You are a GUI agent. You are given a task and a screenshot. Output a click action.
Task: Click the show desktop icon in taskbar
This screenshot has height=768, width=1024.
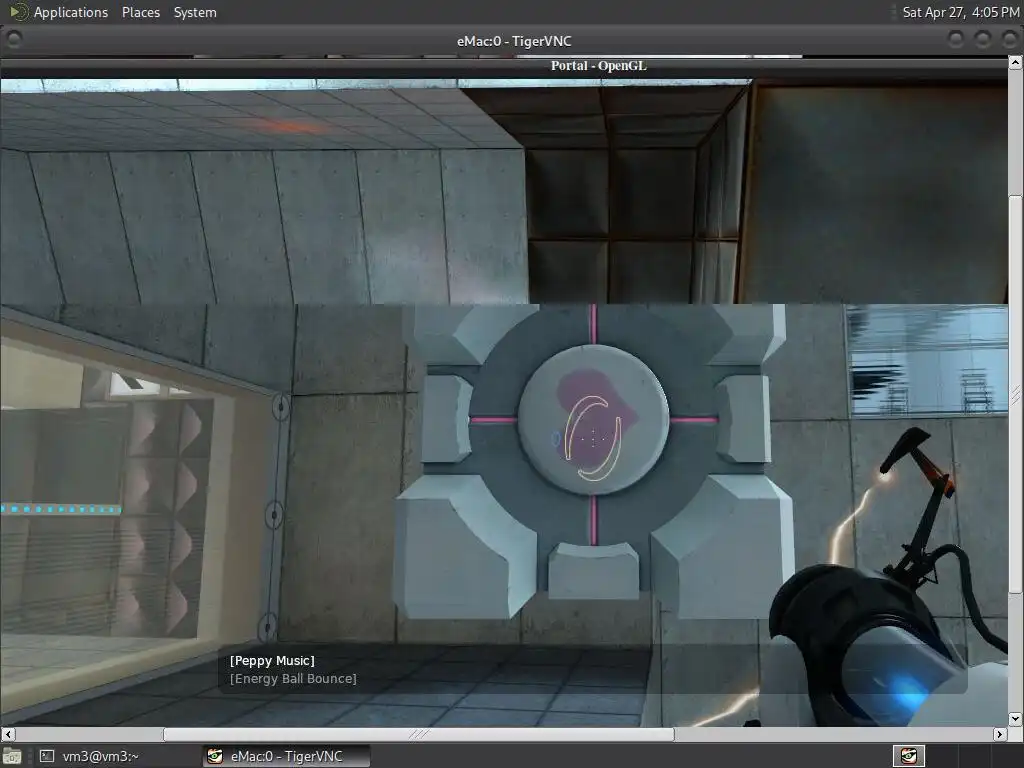(x=12, y=756)
